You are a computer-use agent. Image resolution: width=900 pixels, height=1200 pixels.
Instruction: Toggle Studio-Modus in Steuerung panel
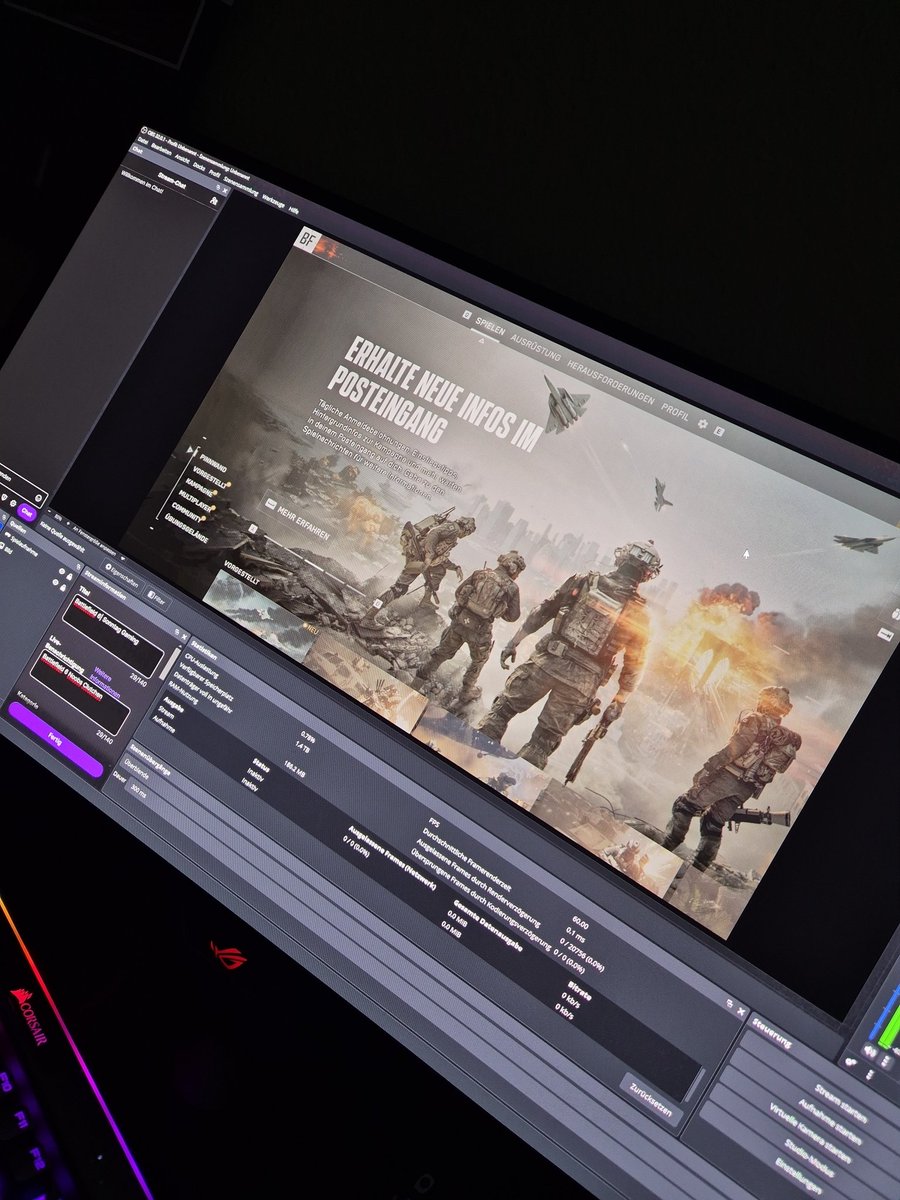[x=810, y=1158]
